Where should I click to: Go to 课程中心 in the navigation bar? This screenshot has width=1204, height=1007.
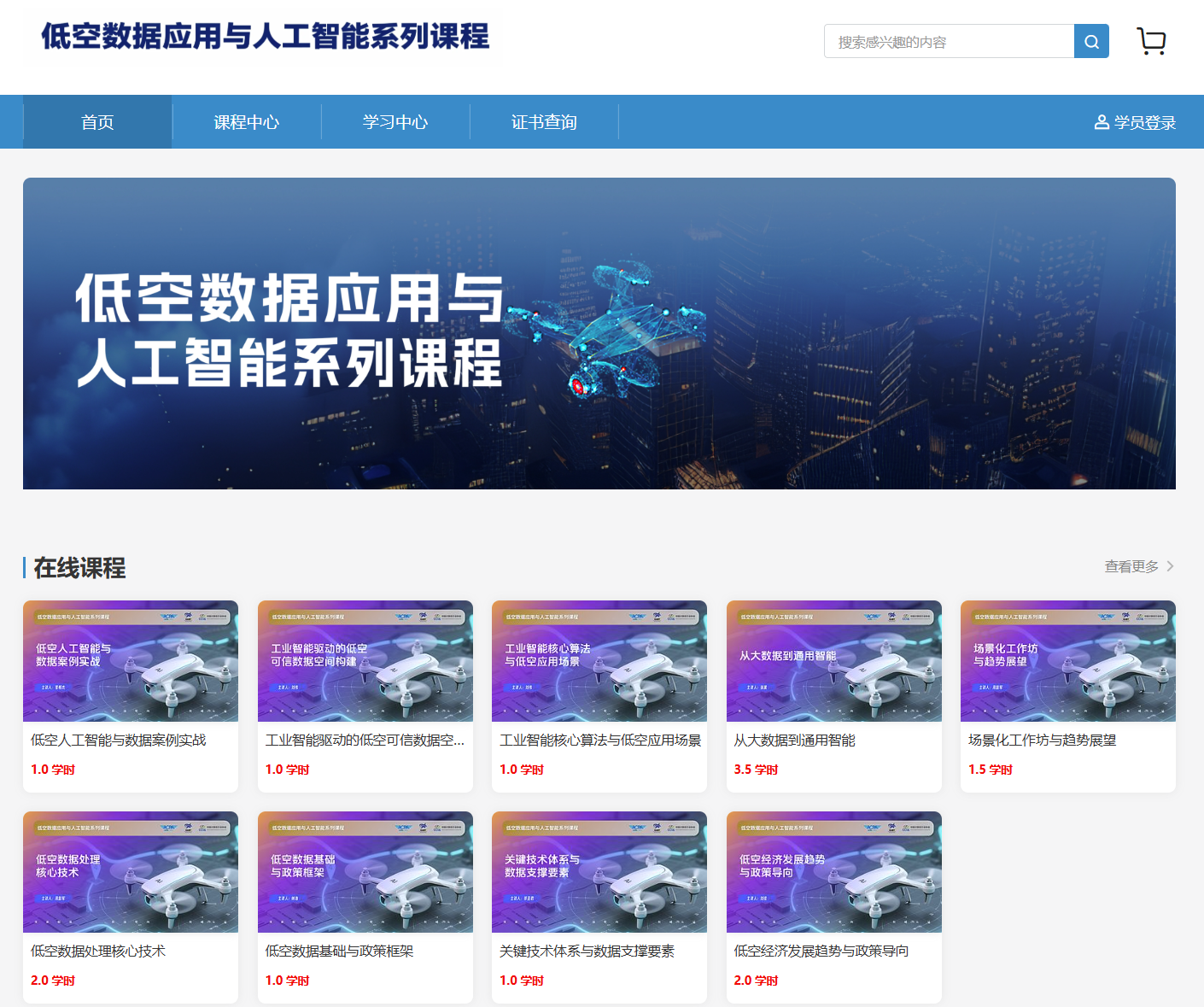pyautogui.click(x=246, y=122)
